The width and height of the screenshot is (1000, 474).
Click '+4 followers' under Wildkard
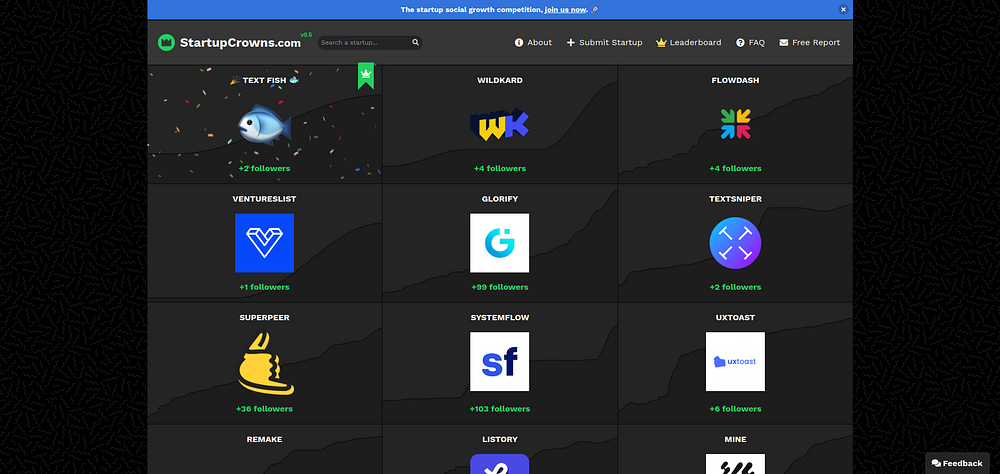[x=500, y=168]
